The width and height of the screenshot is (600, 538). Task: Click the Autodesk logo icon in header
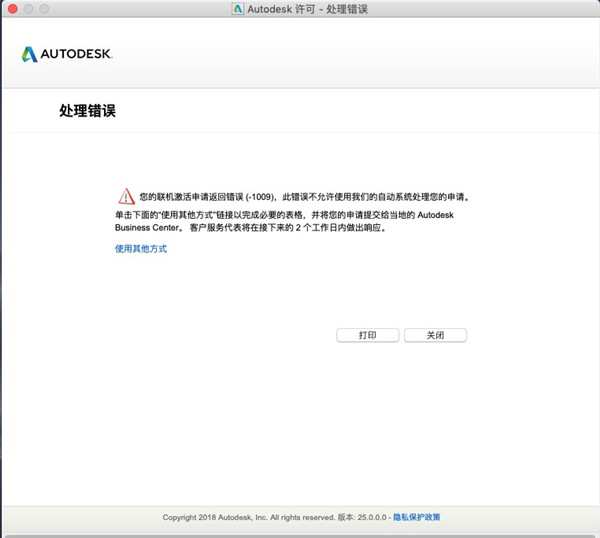tap(29, 53)
